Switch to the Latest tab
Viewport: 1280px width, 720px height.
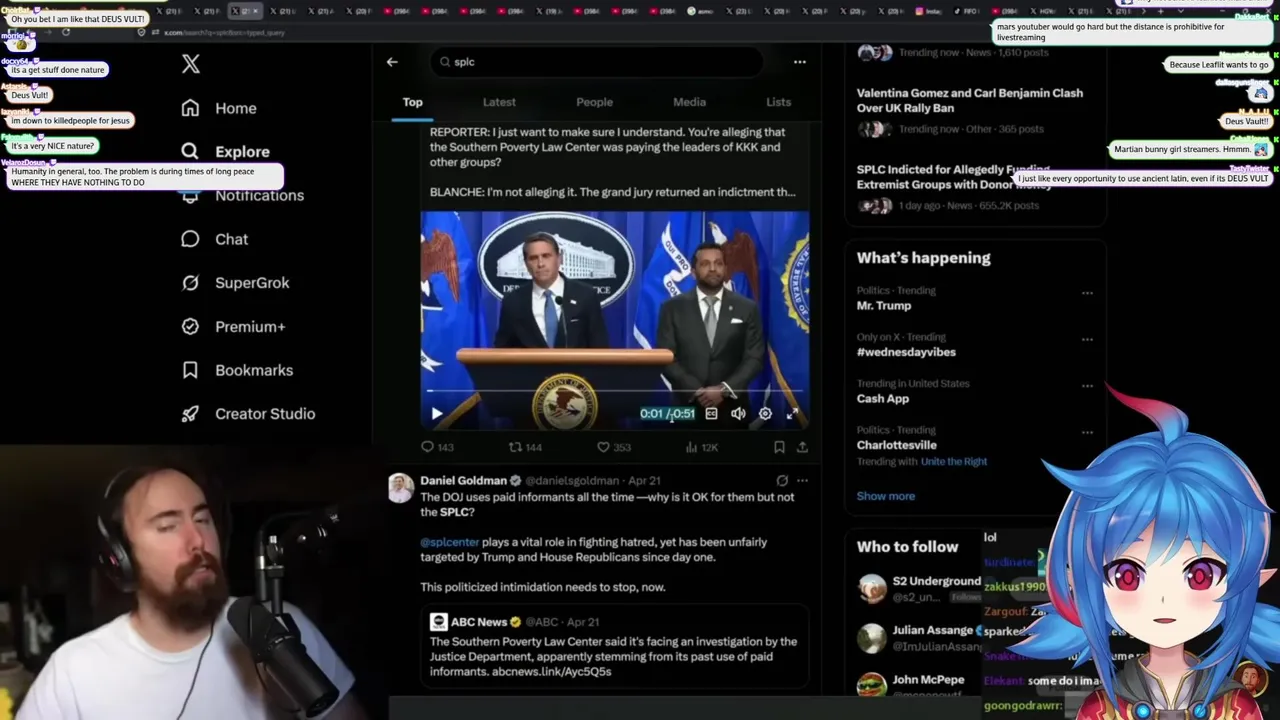pyautogui.click(x=499, y=102)
